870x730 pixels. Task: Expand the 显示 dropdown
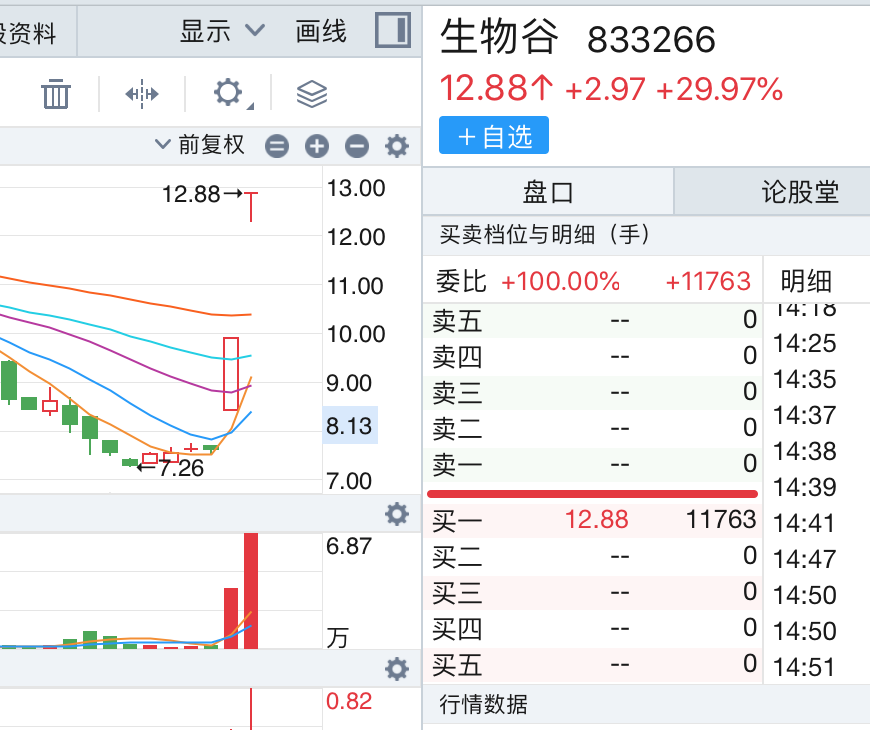(x=222, y=31)
